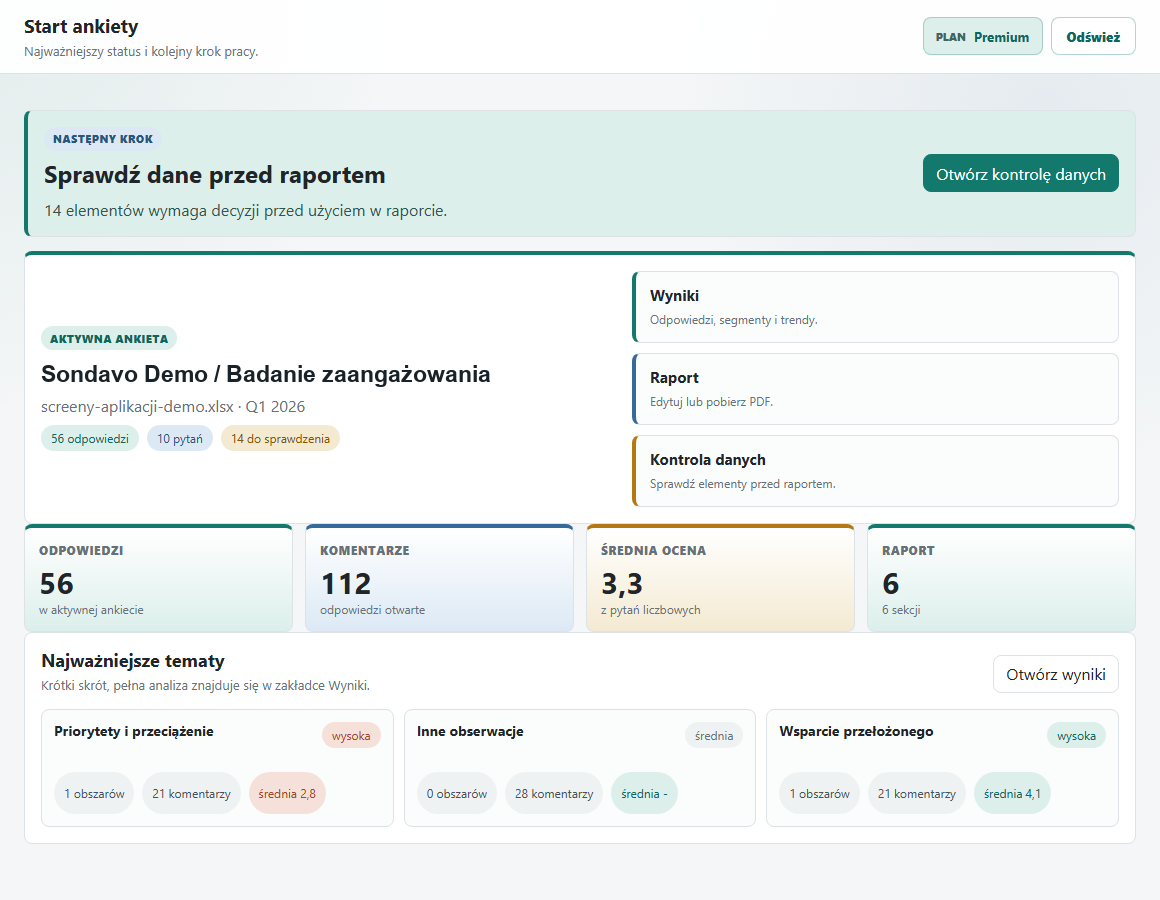Screen dimensions: 1160x900
Task: Click the Sprawdź dane przed raportem heading
Action: coord(215,175)
